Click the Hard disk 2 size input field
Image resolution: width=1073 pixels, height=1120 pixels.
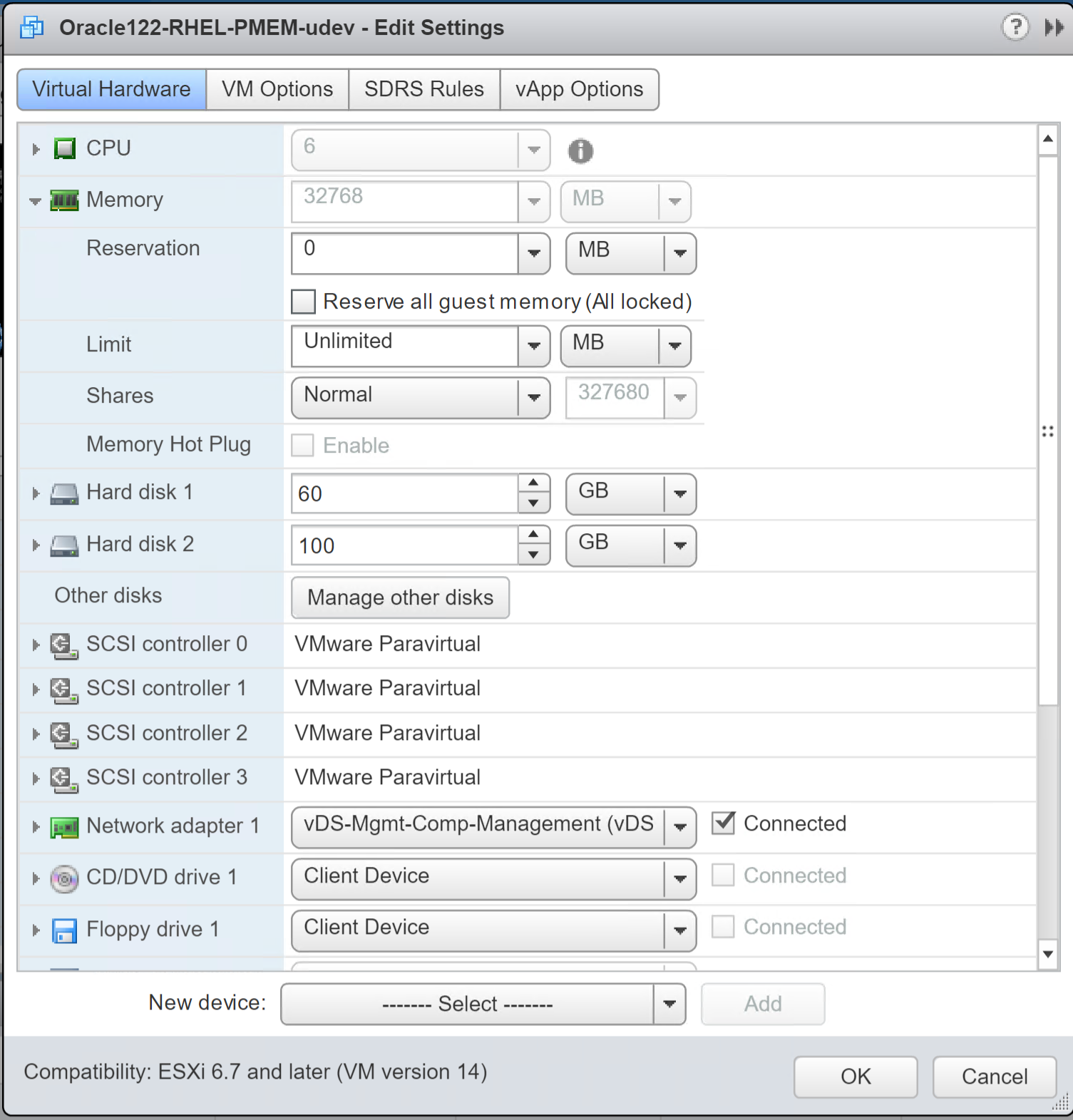(405, 545)
